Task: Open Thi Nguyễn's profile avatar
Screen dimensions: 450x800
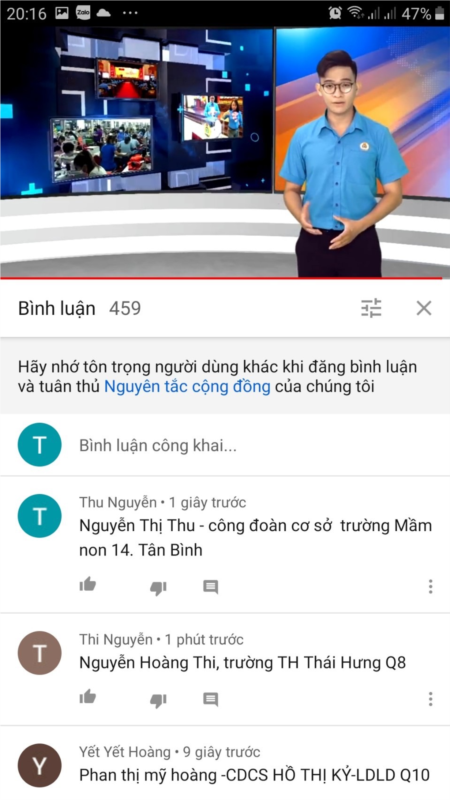Action: coord(40,653)
